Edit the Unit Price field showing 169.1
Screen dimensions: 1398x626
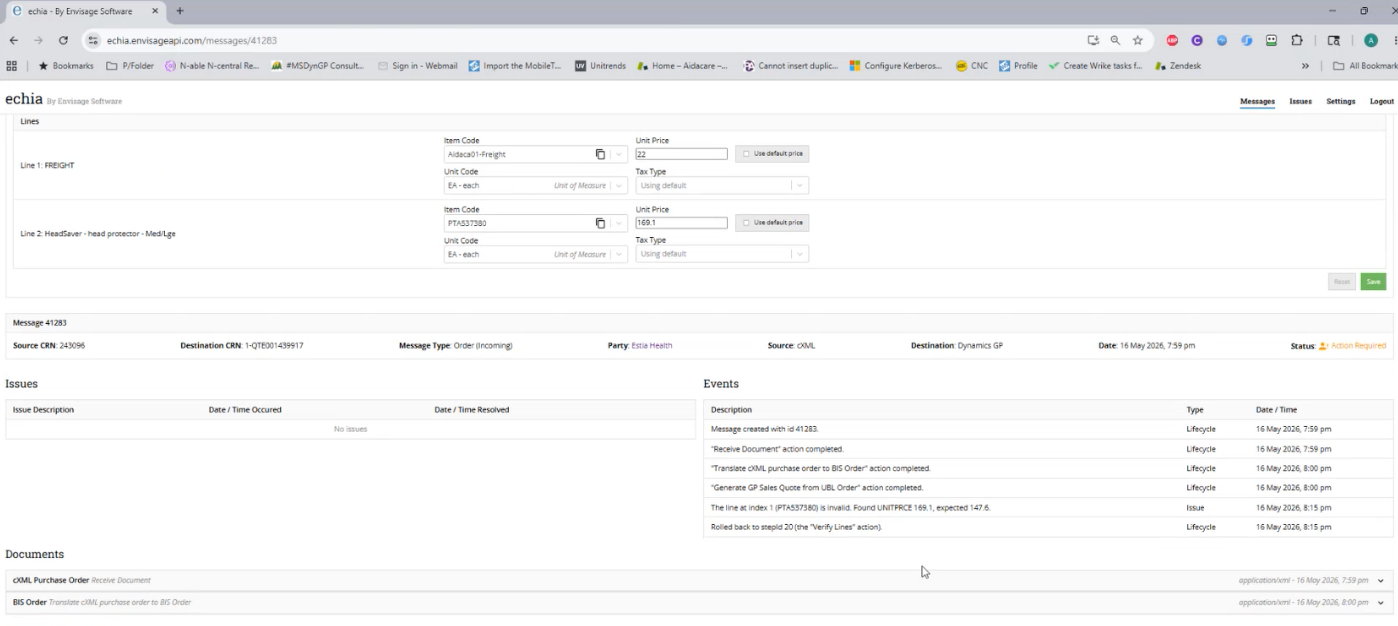pos(681,223)
